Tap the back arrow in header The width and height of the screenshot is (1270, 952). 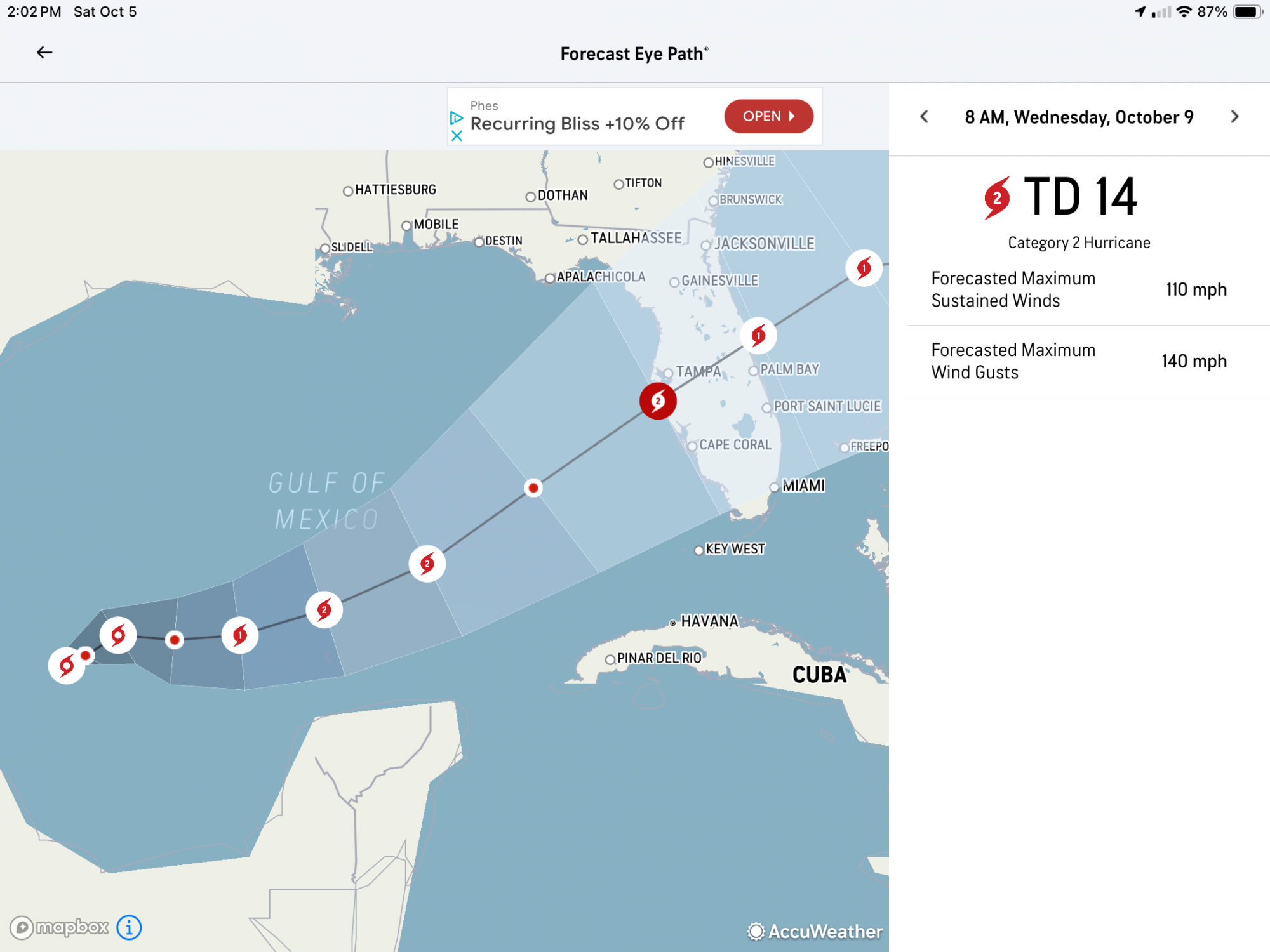(44, 53)
